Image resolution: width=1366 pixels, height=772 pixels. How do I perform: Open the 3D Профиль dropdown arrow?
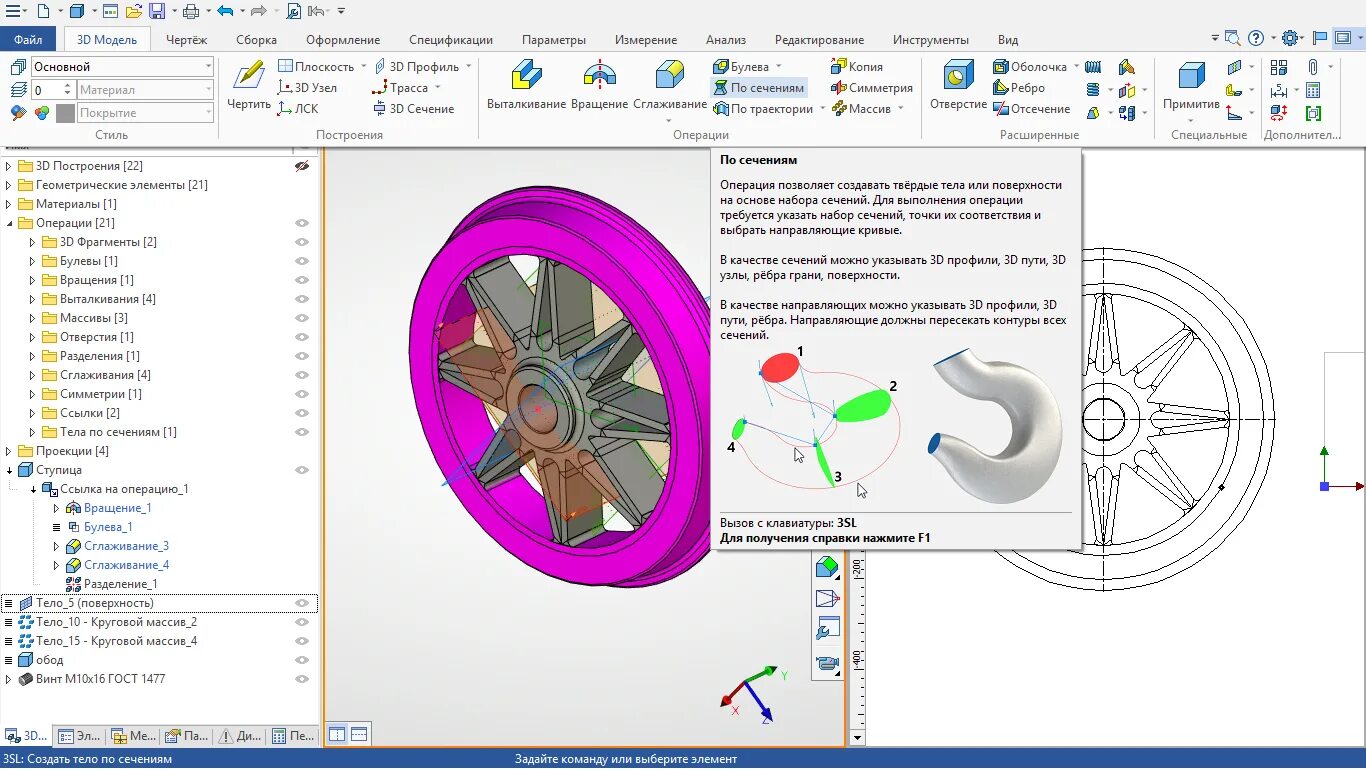click(x=467, y=67)
